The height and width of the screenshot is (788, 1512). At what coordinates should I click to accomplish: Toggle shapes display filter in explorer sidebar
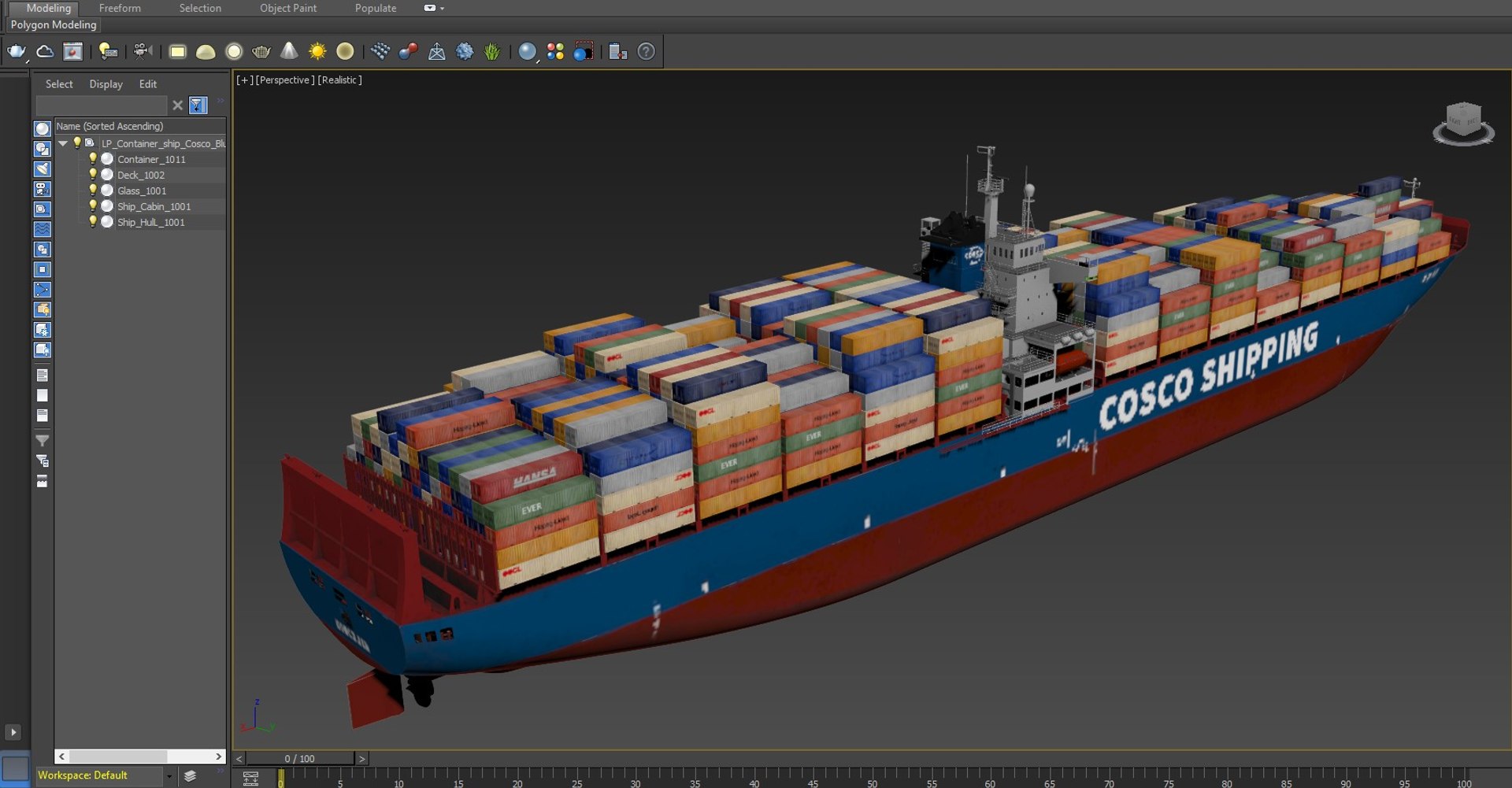pyautogui.click(x=43, y=149)
